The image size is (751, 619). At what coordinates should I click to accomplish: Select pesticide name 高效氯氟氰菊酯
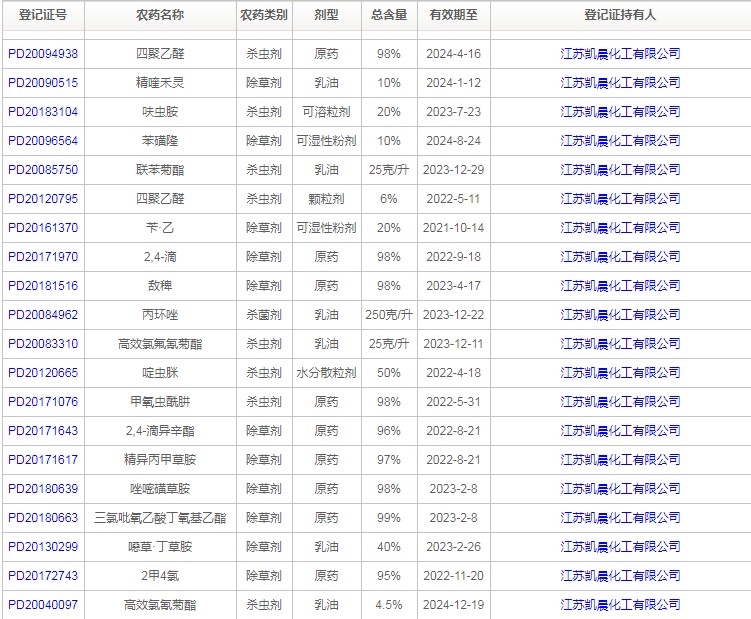(x=160, y=344)
